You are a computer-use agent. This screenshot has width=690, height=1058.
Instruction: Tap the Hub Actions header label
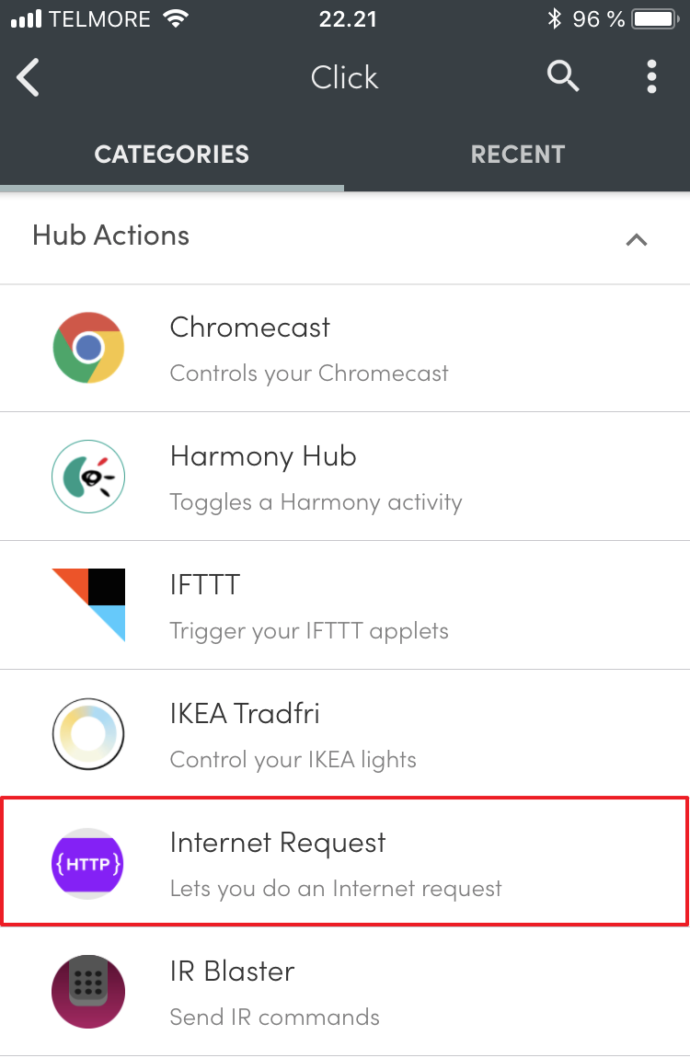[x=111, y=236]
